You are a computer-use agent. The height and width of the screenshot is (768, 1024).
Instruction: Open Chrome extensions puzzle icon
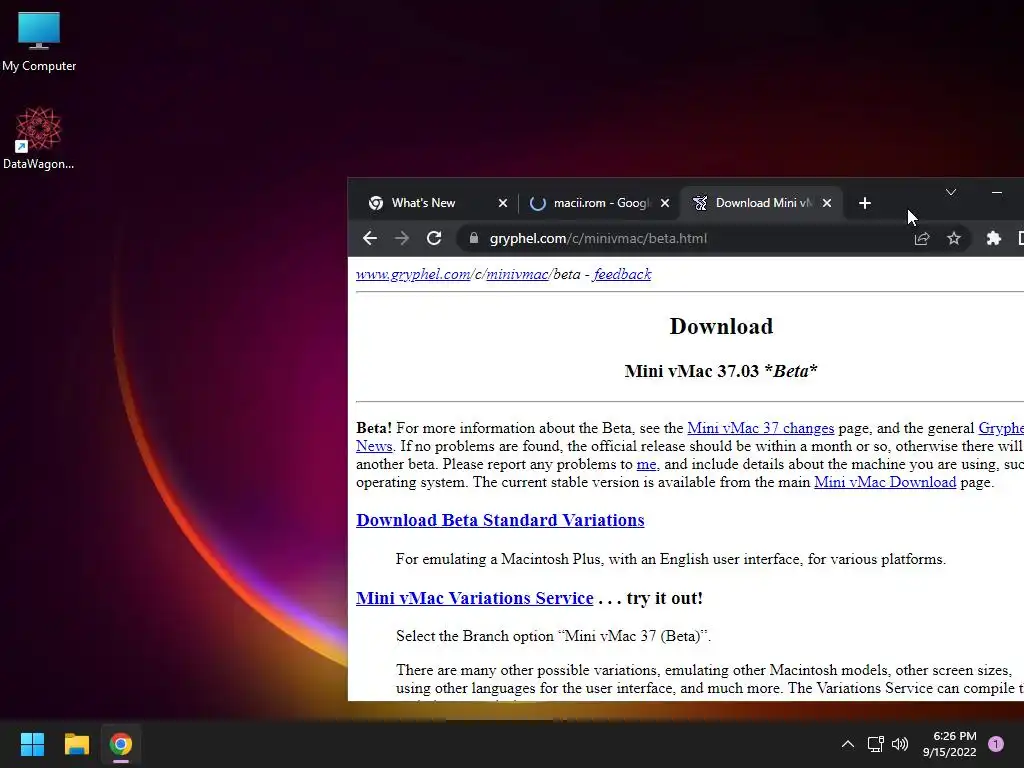point(993,238)
